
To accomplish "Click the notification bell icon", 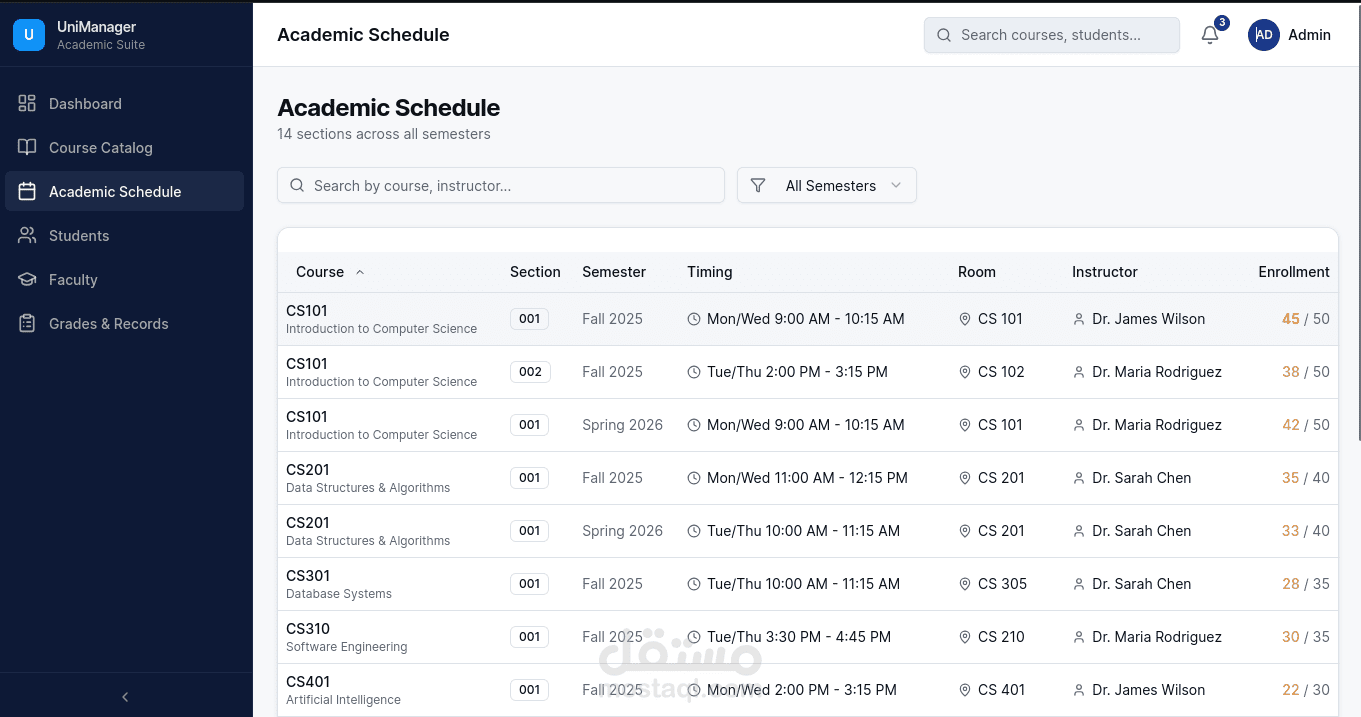I will click(1210, 36).
